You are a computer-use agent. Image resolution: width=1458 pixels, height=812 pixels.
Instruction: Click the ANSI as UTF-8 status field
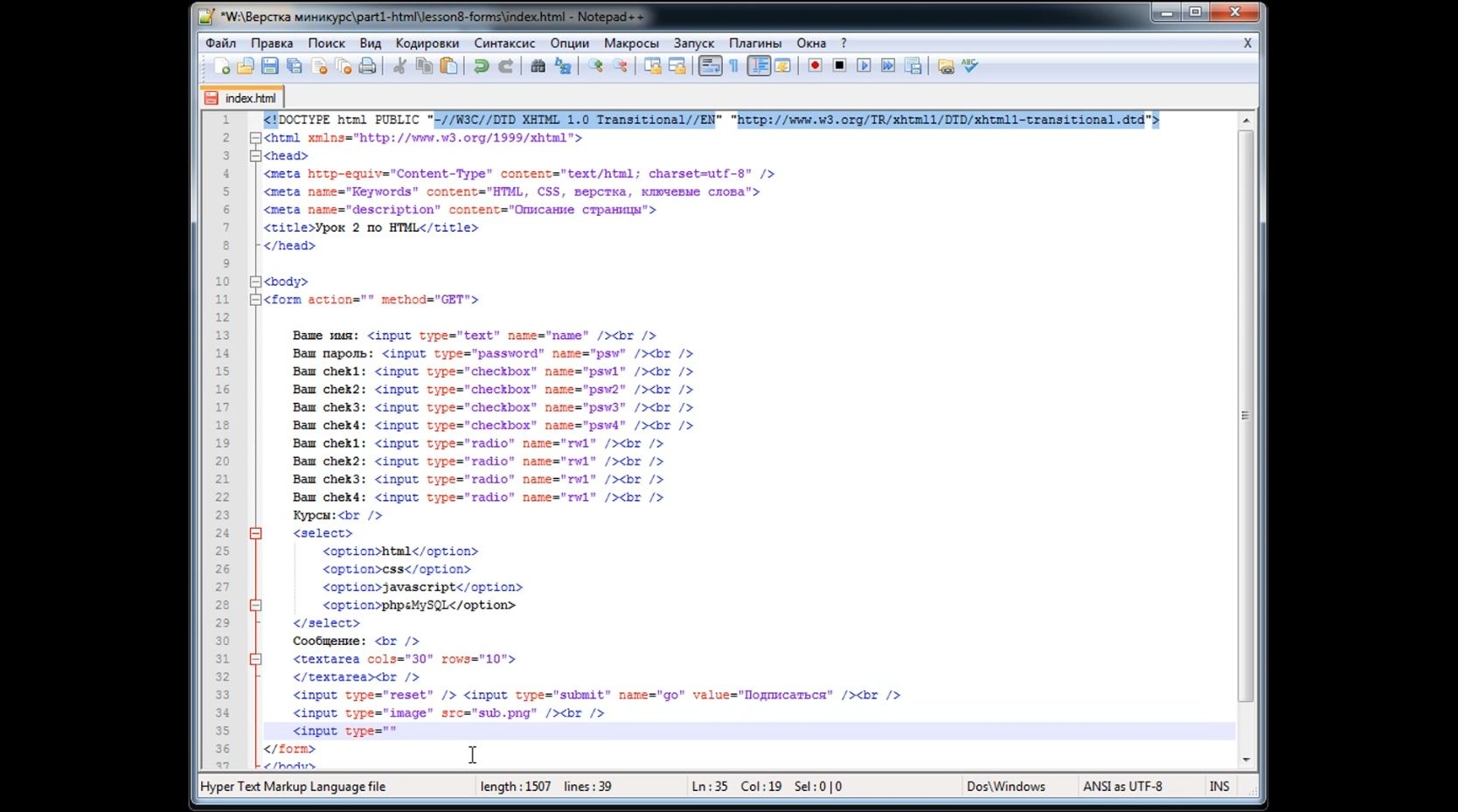[1122, 787]
